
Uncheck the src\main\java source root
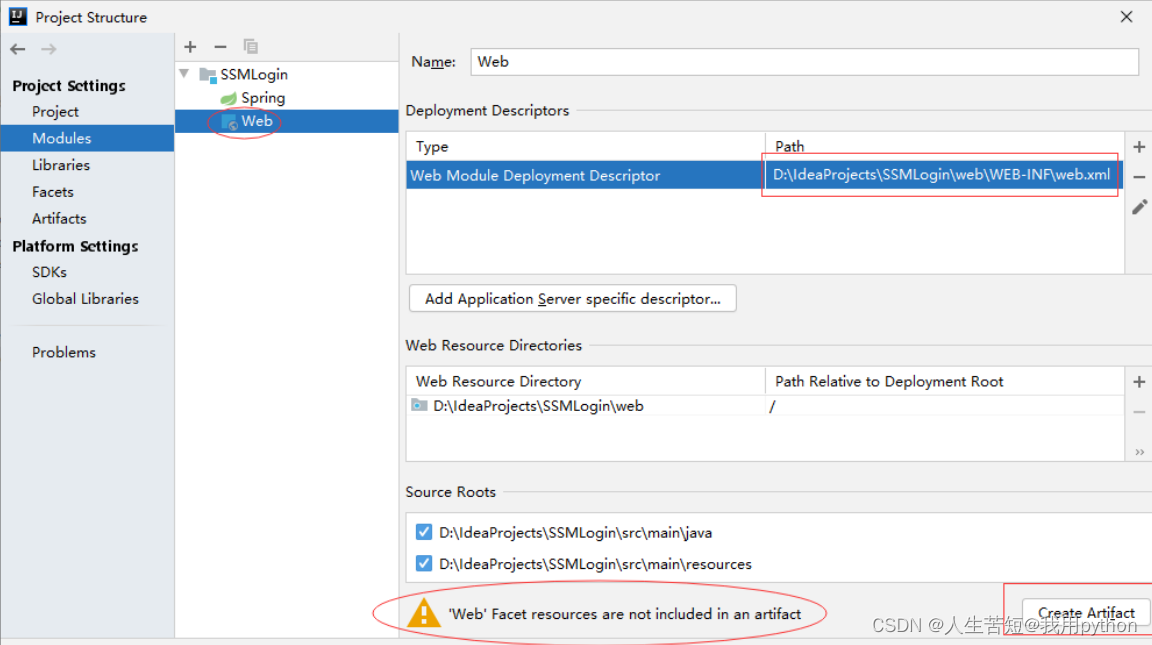tap(424, 532)
